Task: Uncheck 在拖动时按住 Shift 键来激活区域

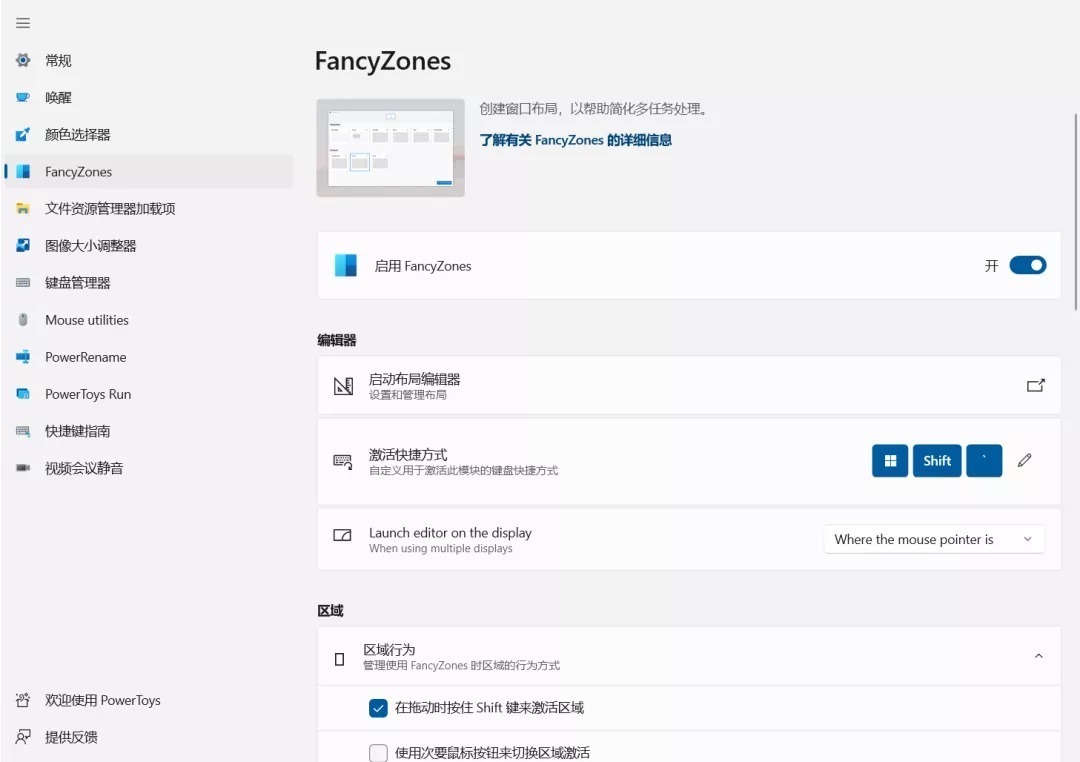Action: pos(378,708)
